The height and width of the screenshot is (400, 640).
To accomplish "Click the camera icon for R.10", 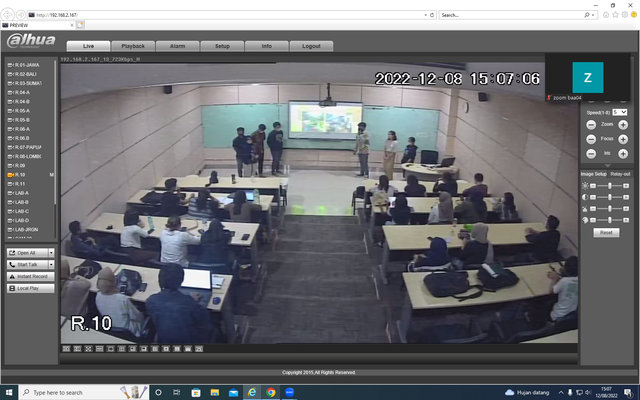I will [11, 175].
